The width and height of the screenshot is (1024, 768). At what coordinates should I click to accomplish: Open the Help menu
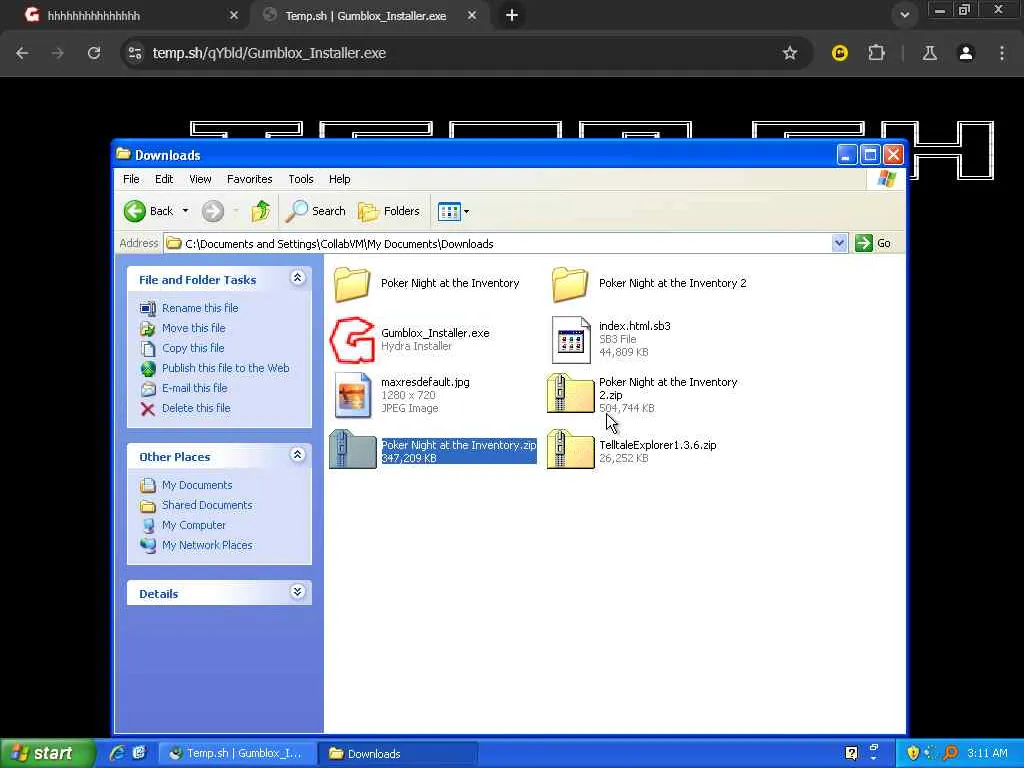(340, 179)
